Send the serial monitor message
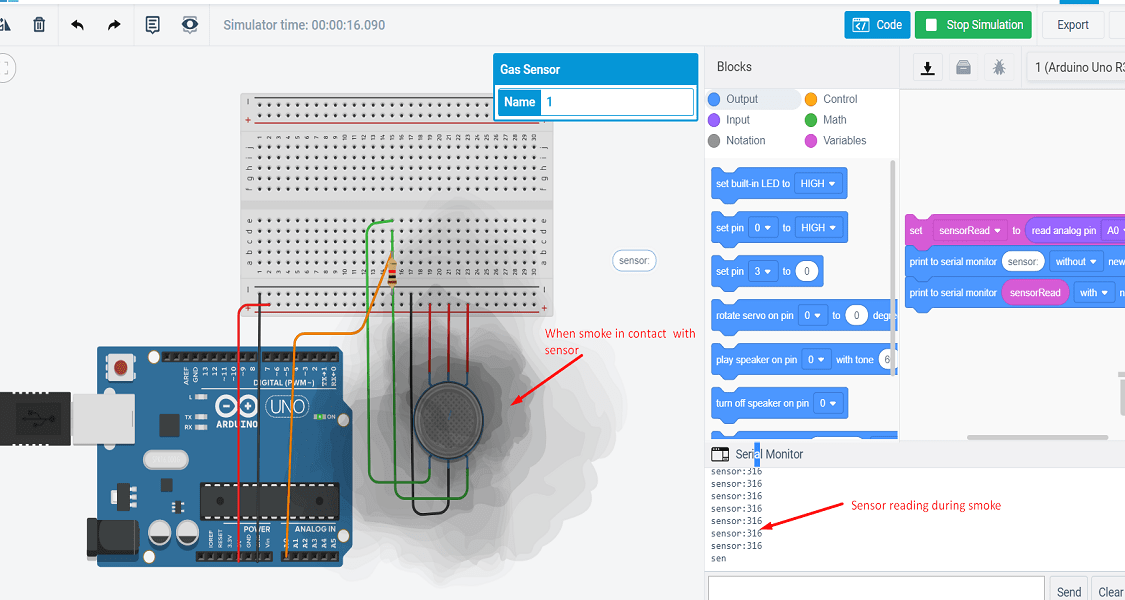 pos(1069,591)
